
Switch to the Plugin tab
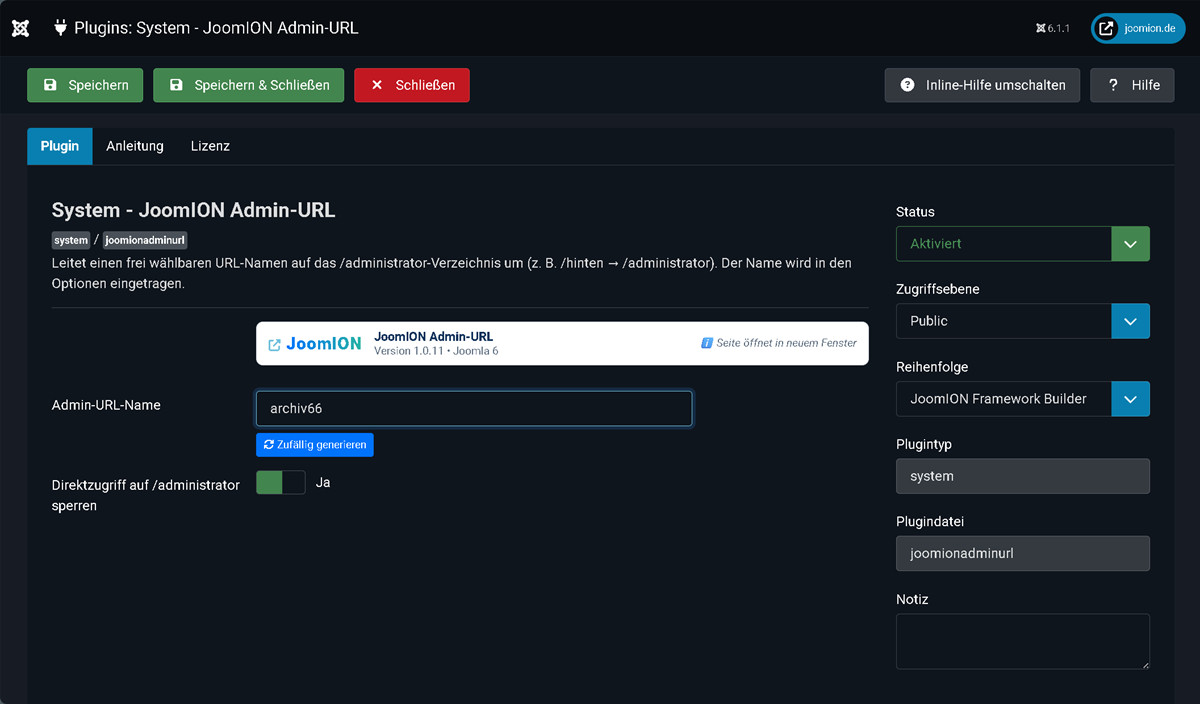[60, 146]
